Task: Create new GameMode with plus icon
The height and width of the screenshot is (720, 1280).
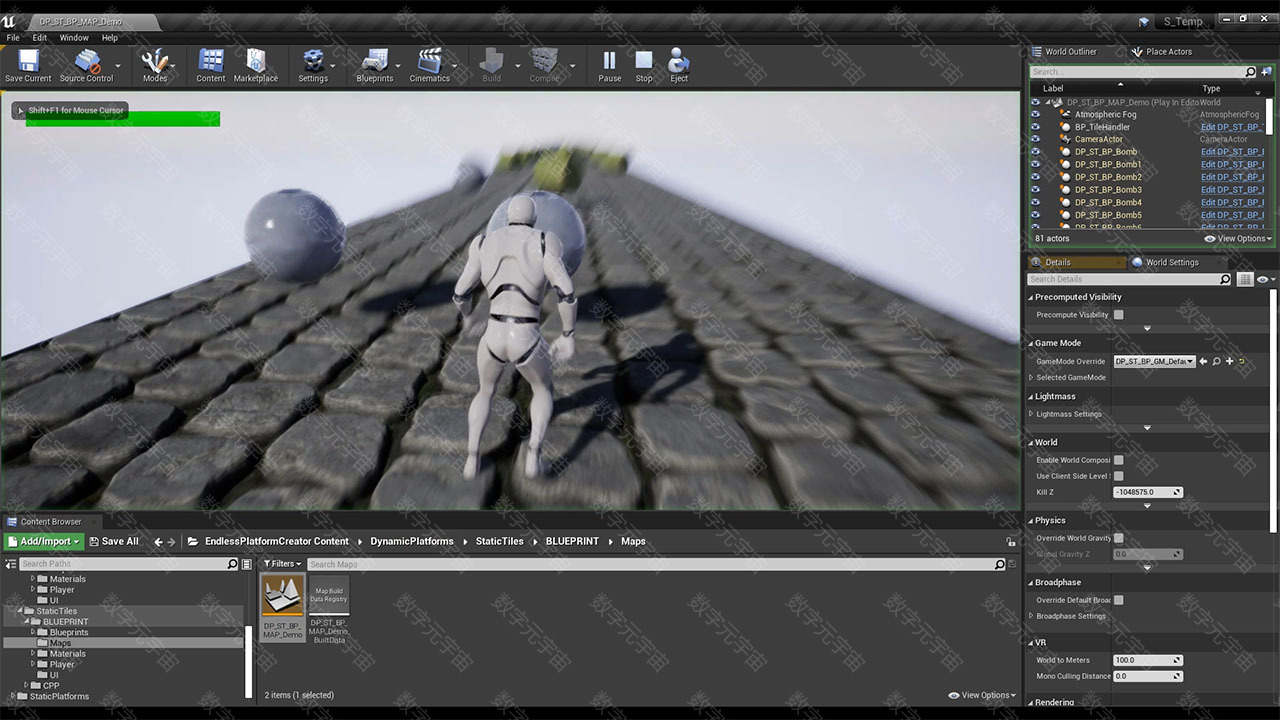Action: pyautogui.click(x=1229, y=361)
